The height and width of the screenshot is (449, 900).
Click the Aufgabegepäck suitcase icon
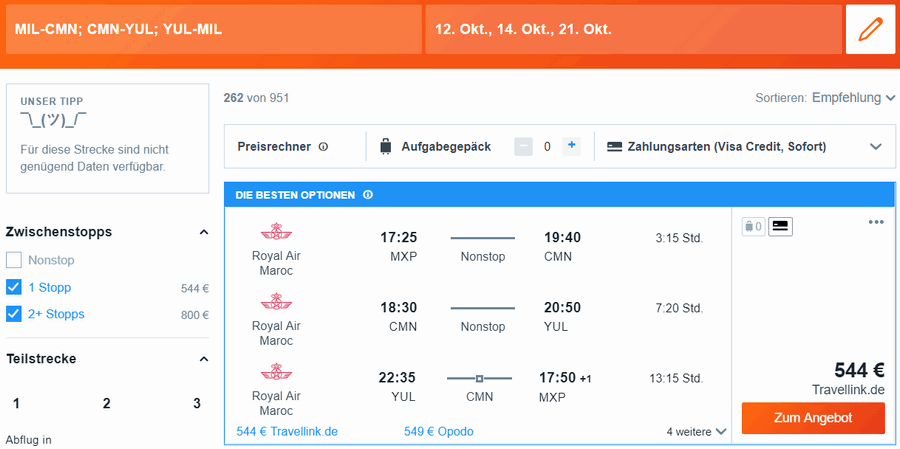coord(386,146)
